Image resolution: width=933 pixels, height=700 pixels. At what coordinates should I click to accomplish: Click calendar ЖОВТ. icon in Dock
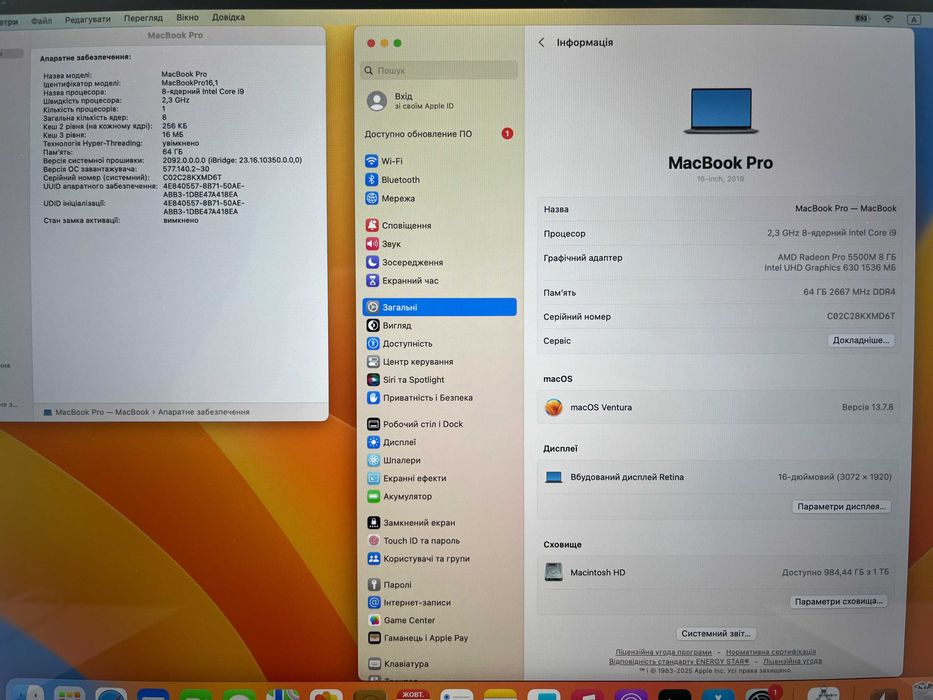412,694
